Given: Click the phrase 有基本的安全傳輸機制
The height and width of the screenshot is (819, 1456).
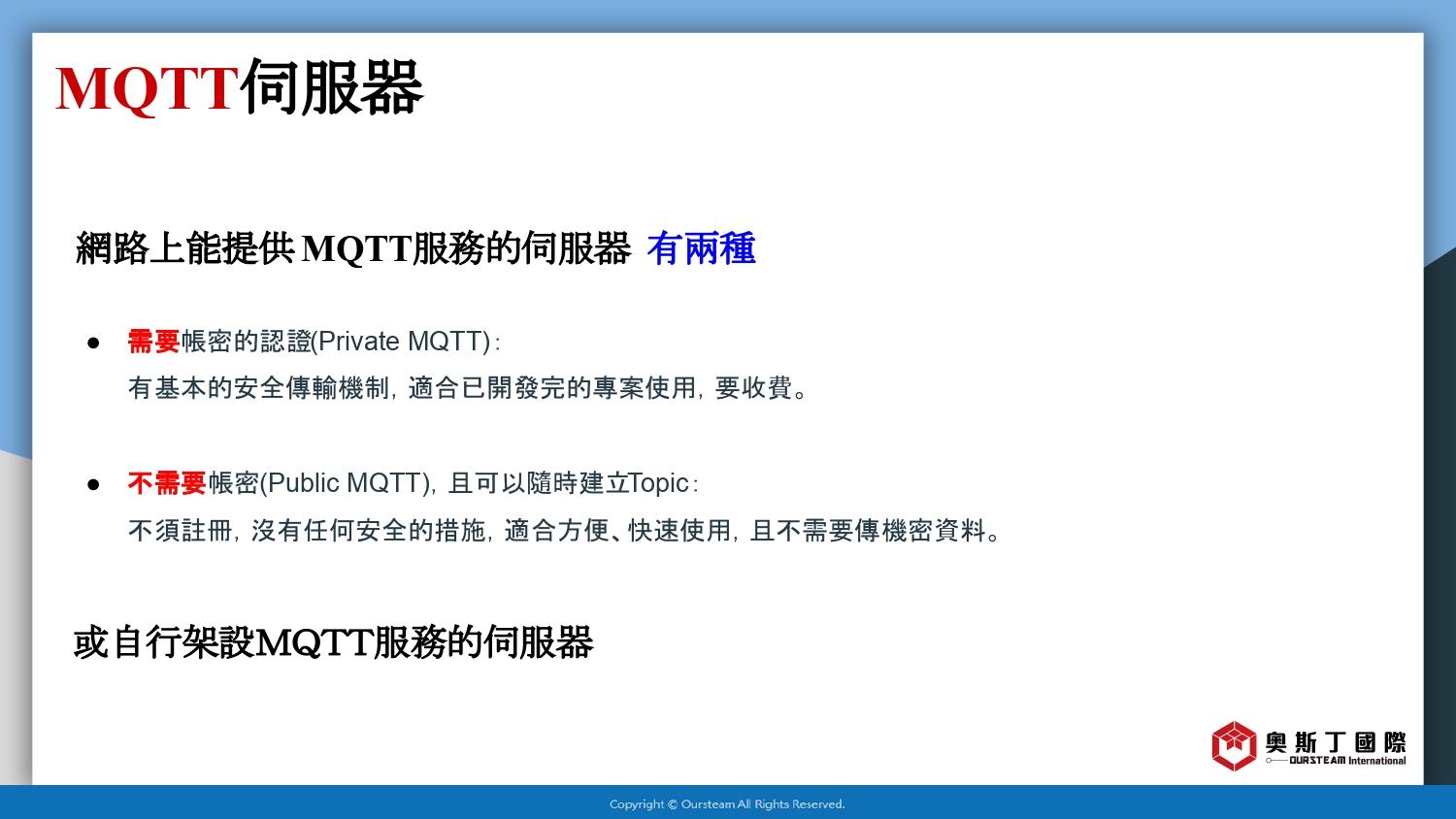Looking at the screenshot, I should coord(258,388).
